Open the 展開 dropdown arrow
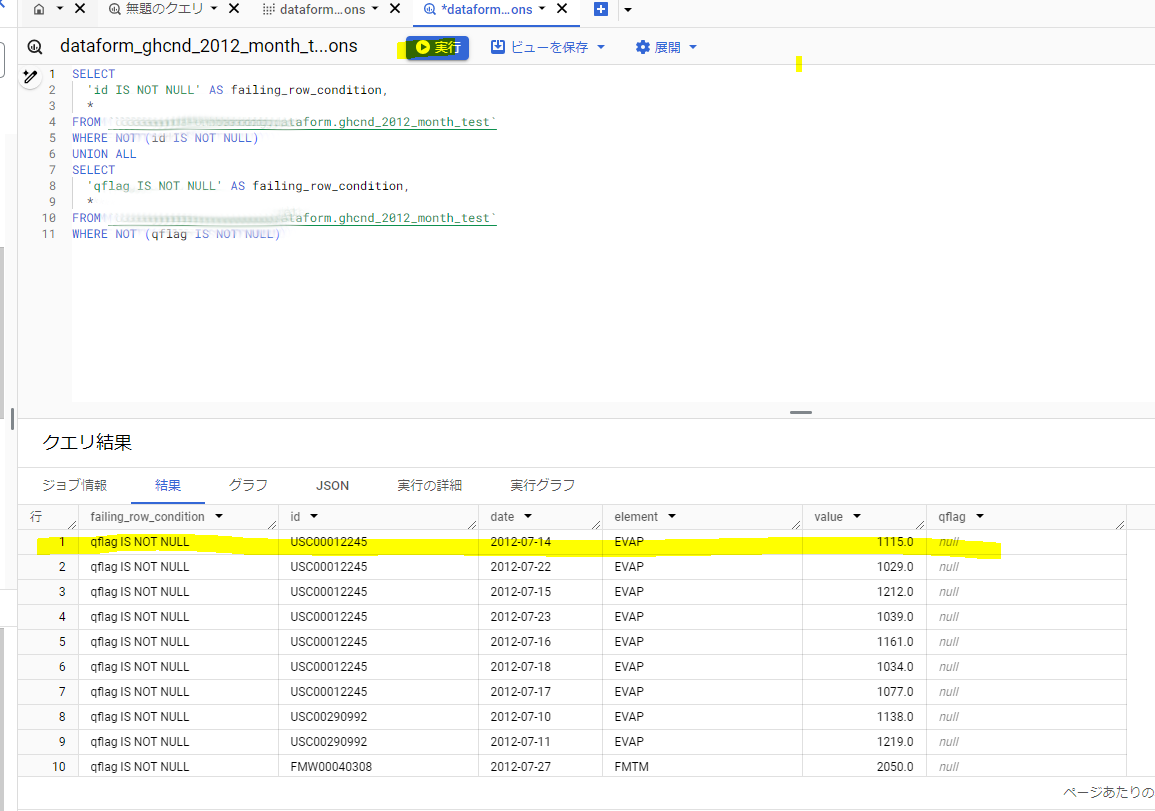The height and width of the screenshot is (811, 1155). [693, 47]
